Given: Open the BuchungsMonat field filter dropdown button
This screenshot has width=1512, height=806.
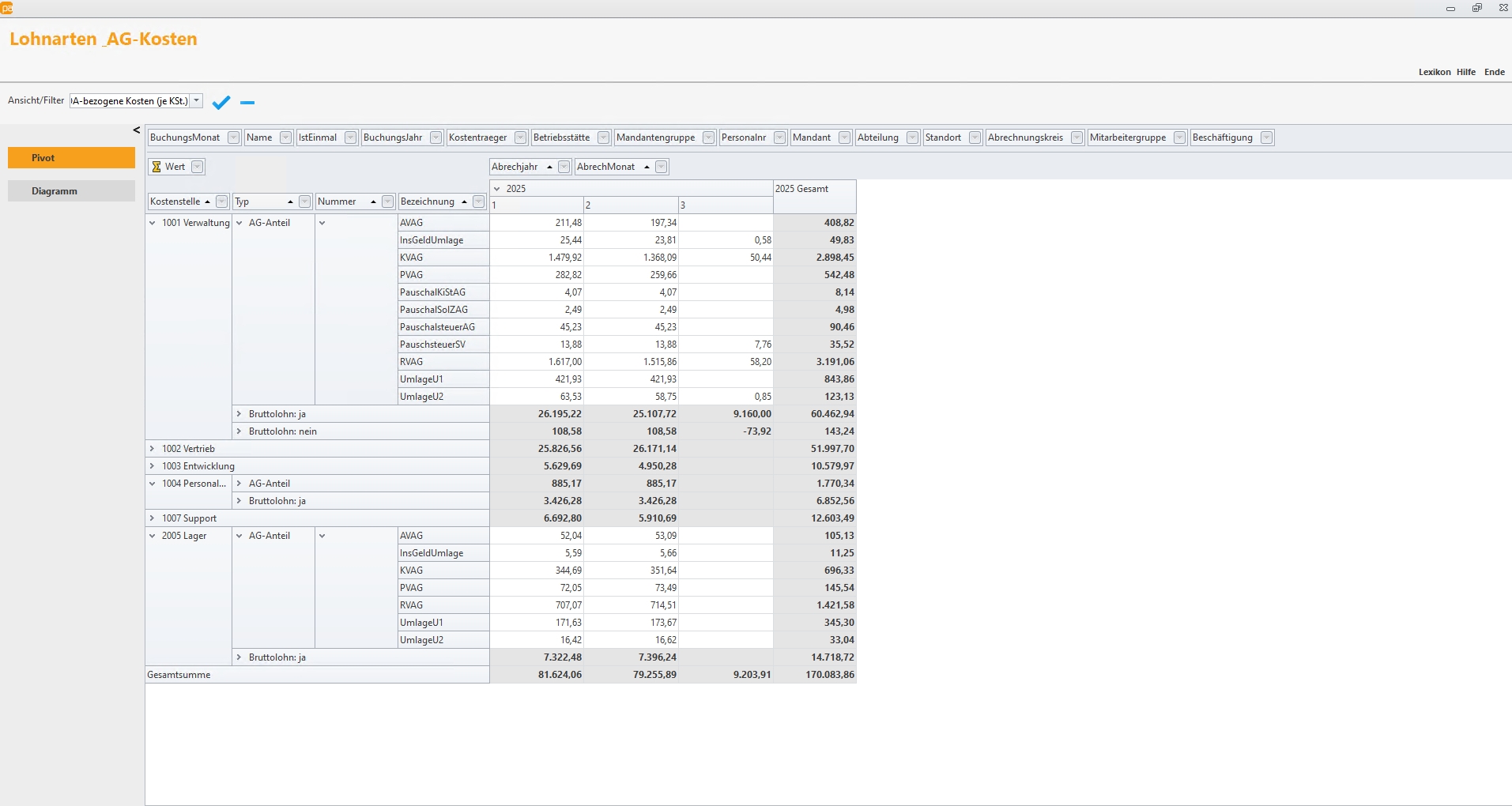Looking at the screenshot, I should click(233, 137).
